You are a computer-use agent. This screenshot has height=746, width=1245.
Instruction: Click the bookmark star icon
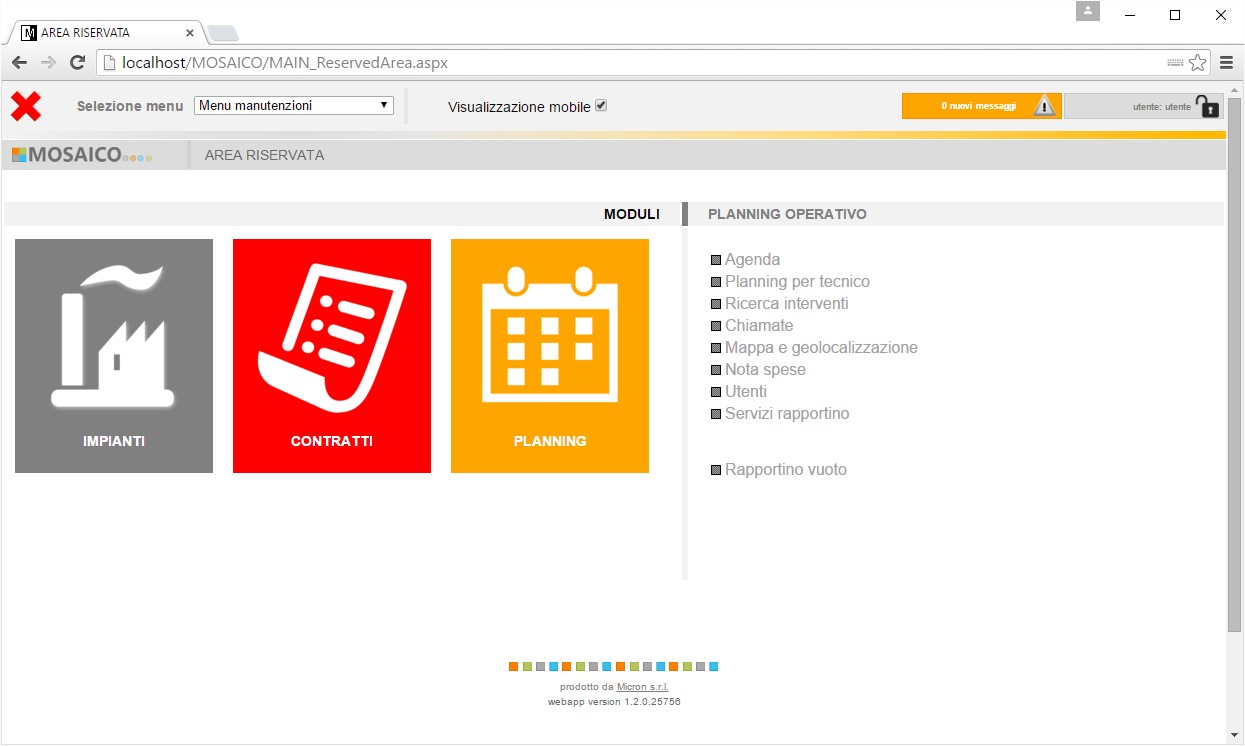(1197, 63)
